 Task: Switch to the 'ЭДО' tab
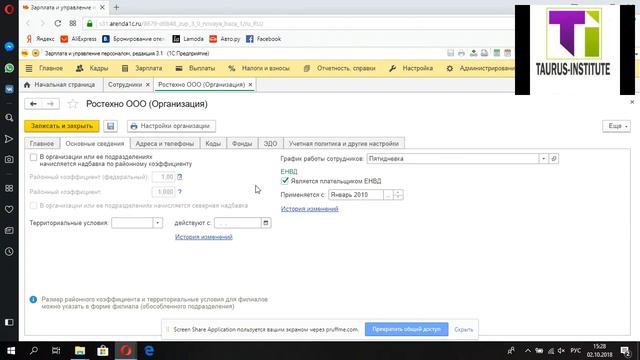[x=270, y=144]
